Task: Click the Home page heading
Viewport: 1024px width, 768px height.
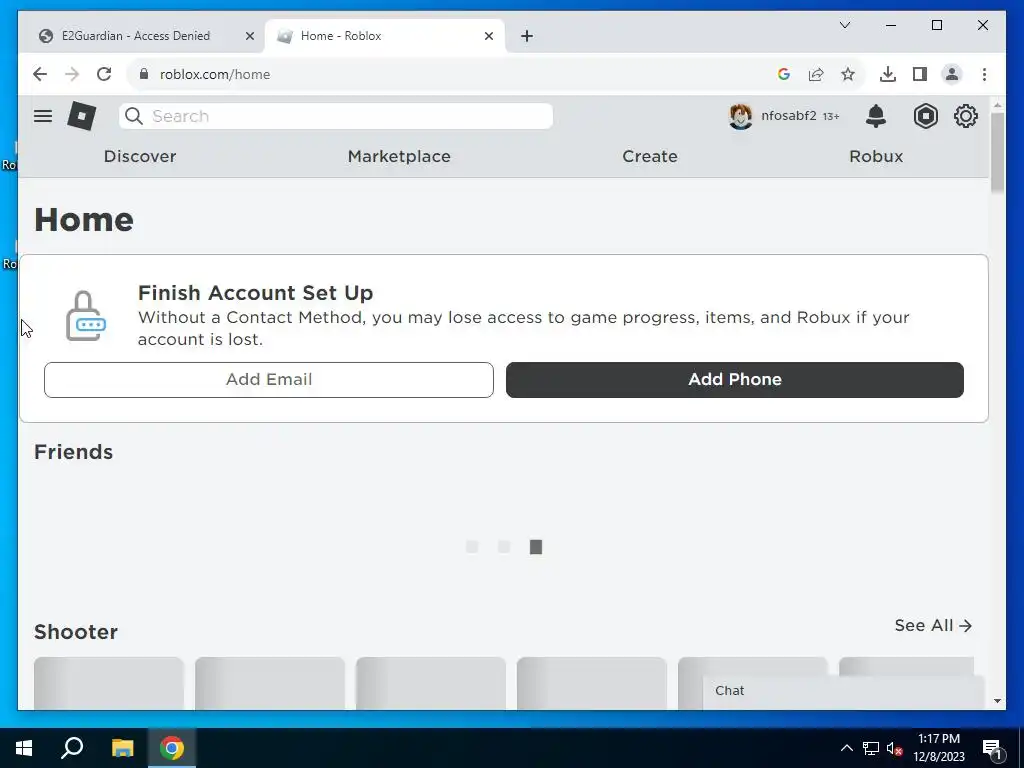Action: (x=84, y=220)
